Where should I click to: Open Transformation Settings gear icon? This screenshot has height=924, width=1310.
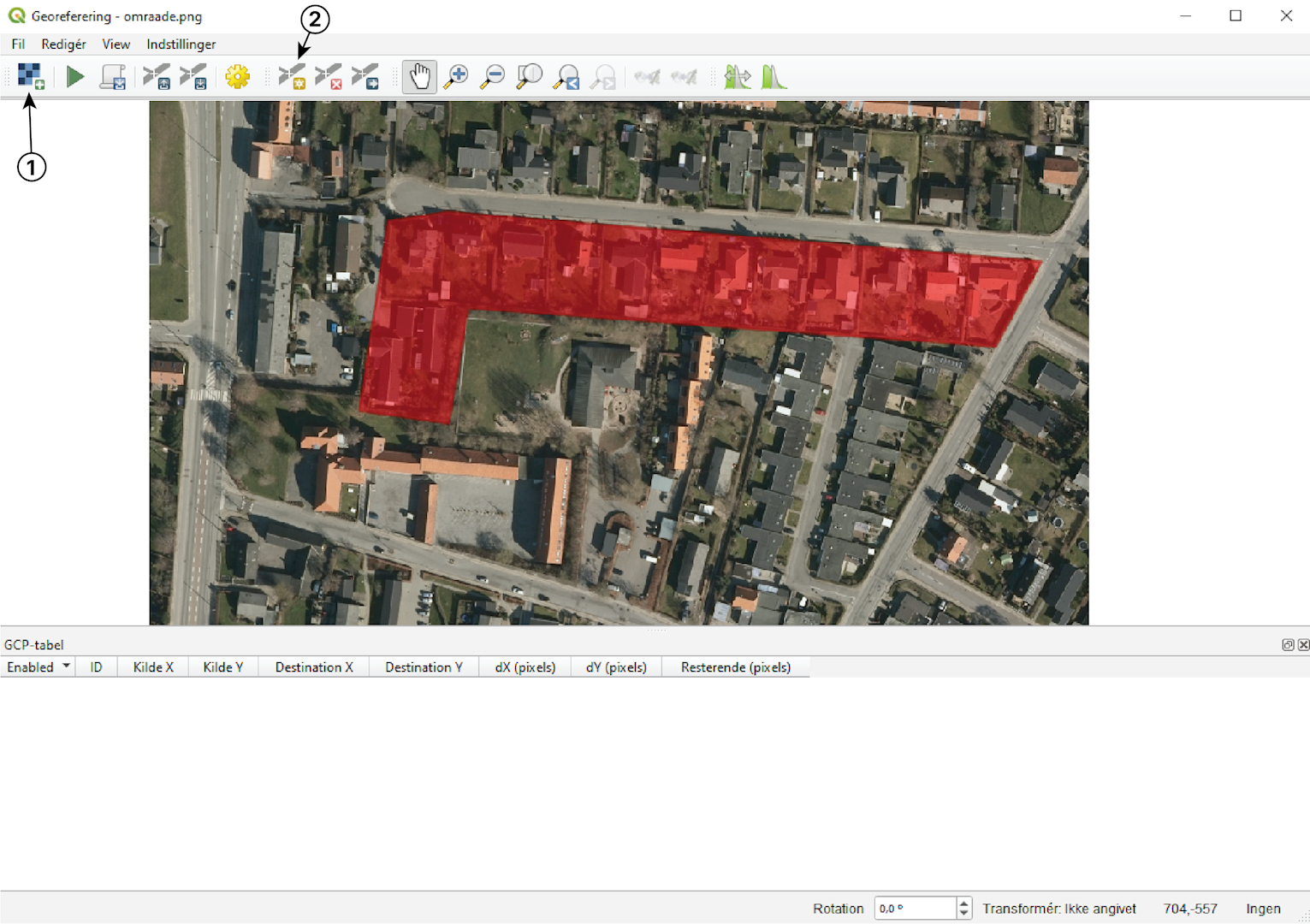237,77
